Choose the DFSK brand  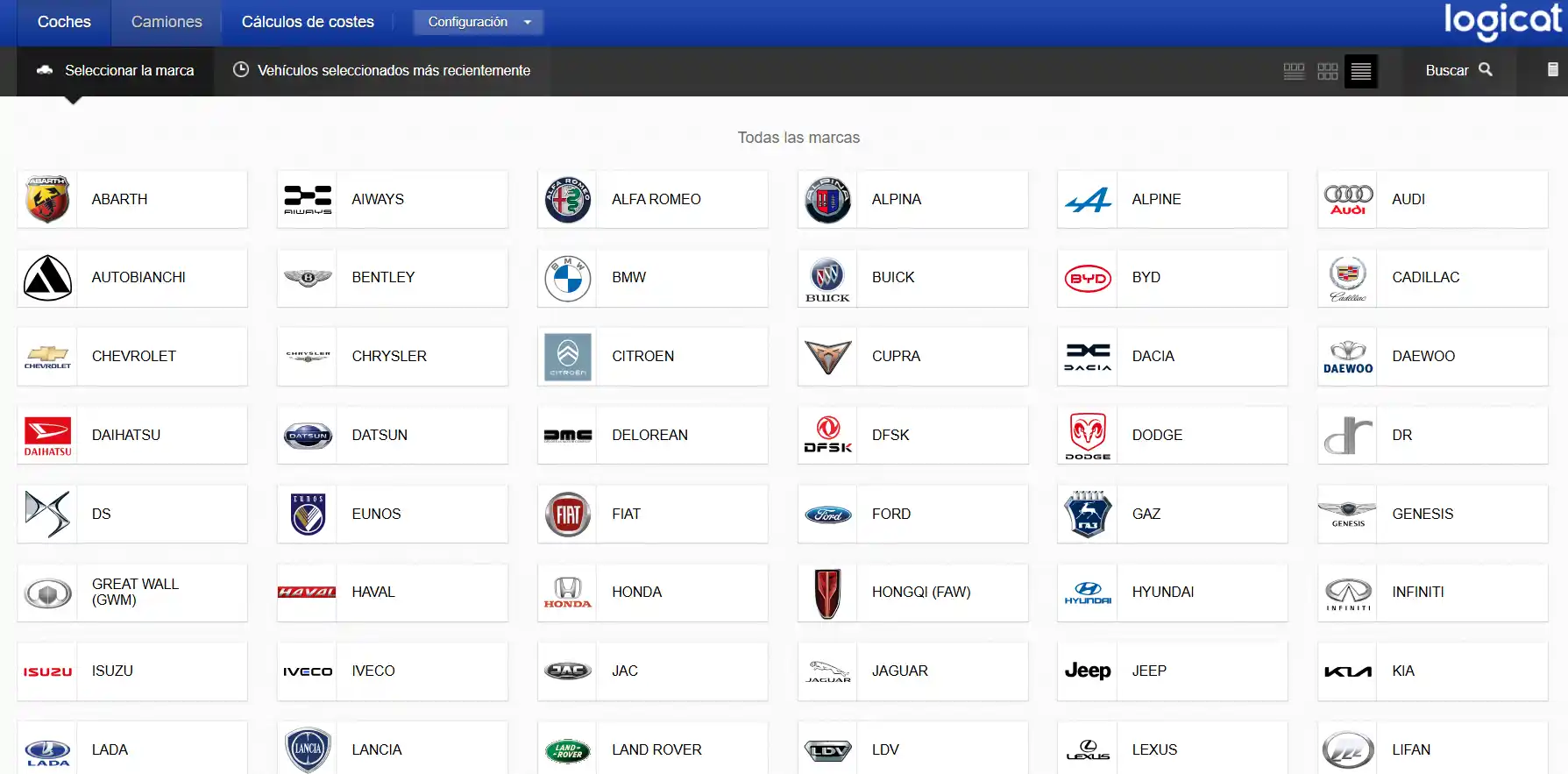click(912, 436)
